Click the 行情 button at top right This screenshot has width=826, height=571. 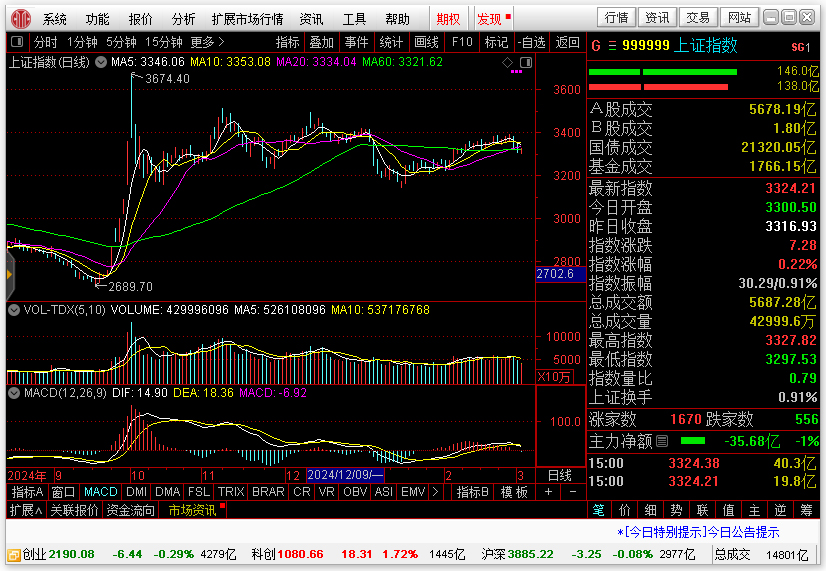click(616, 18)
